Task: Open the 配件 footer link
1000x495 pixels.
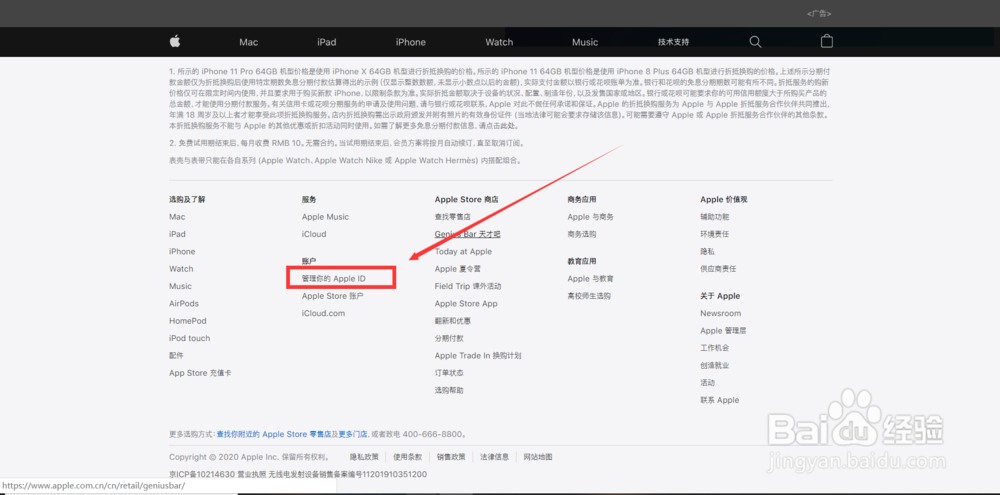Action: click(176, 355)
